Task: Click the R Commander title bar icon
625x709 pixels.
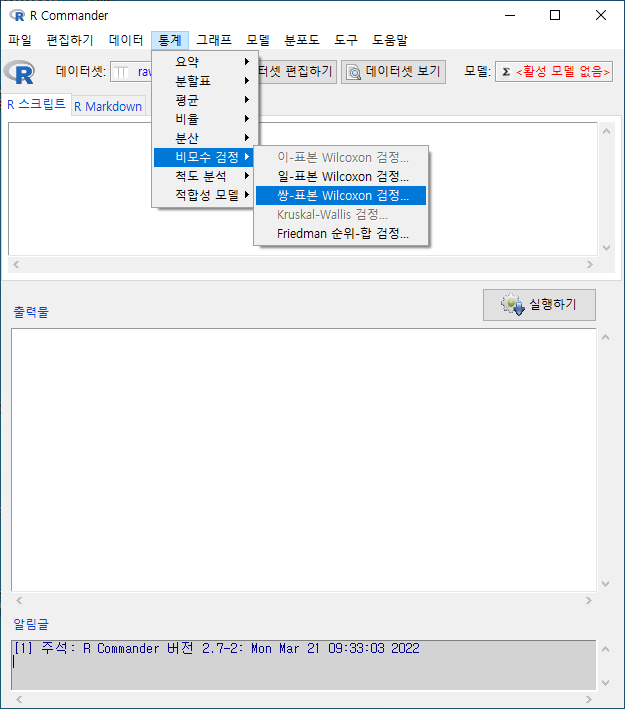Action: (x=17, y=16)
